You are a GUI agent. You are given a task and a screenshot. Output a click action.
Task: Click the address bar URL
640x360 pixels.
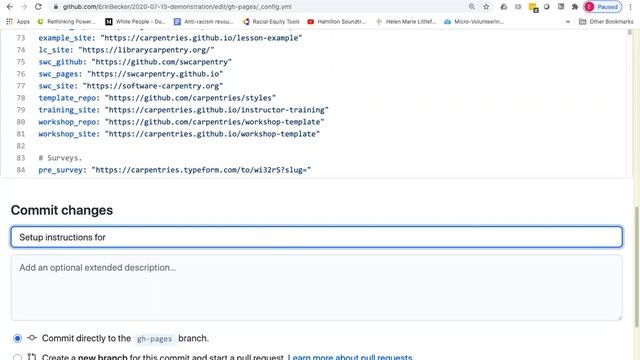click(177, 7)
